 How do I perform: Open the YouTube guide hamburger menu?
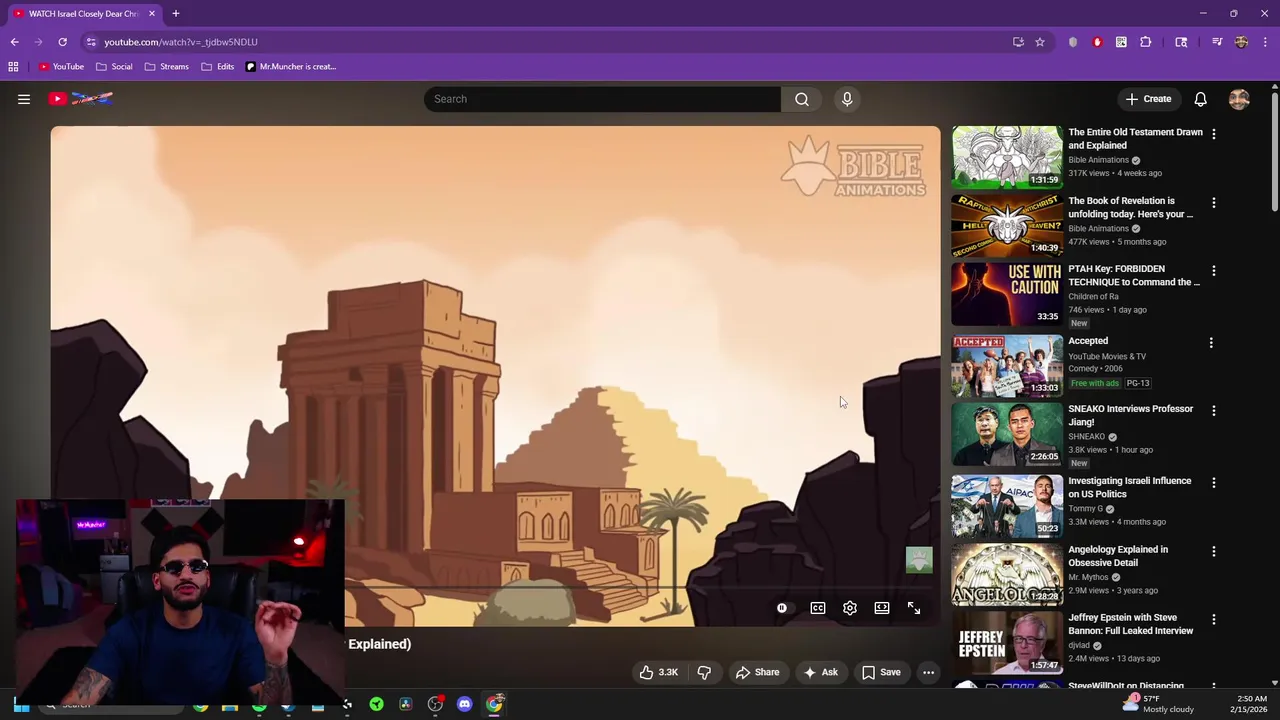tap(24, 99)
